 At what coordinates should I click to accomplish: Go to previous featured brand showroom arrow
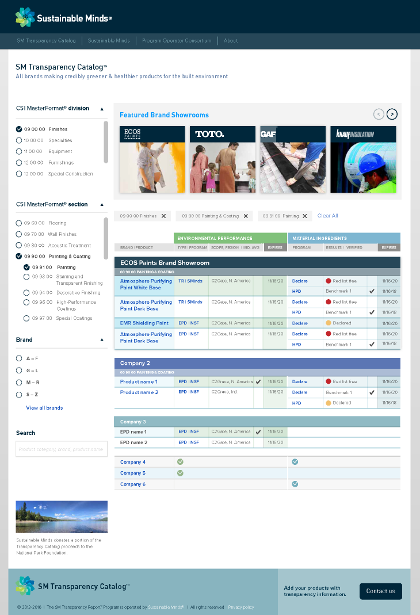click(378, 114)
